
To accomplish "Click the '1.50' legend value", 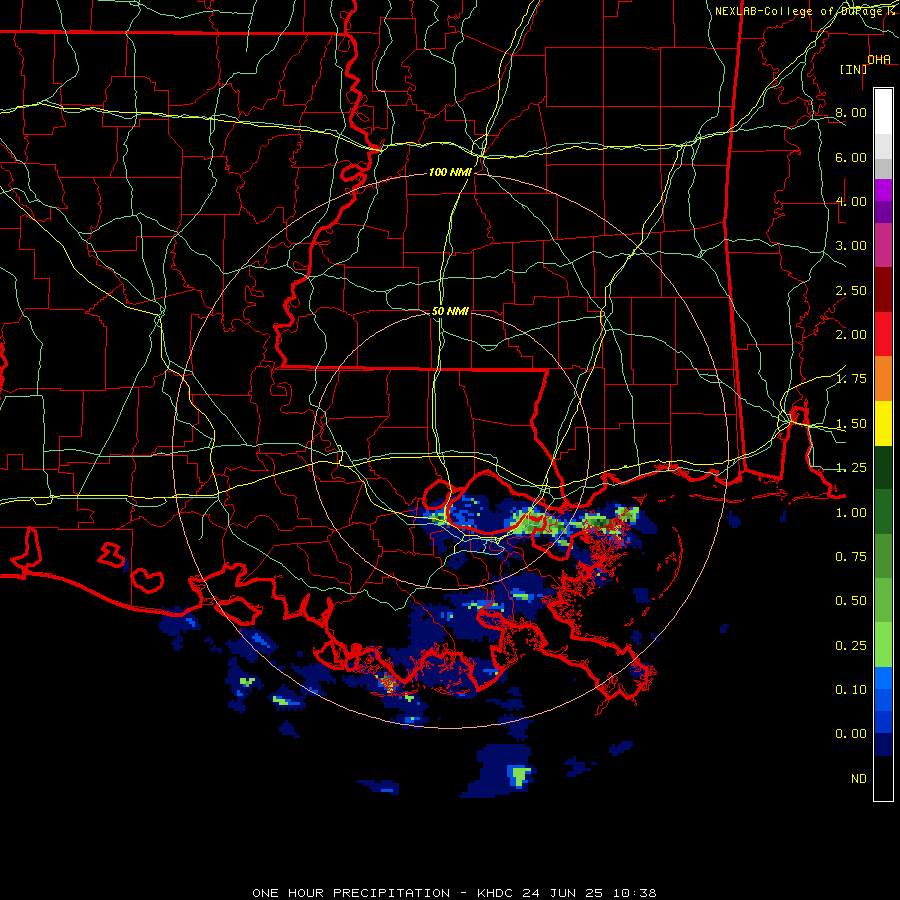I will click(851, 424).
